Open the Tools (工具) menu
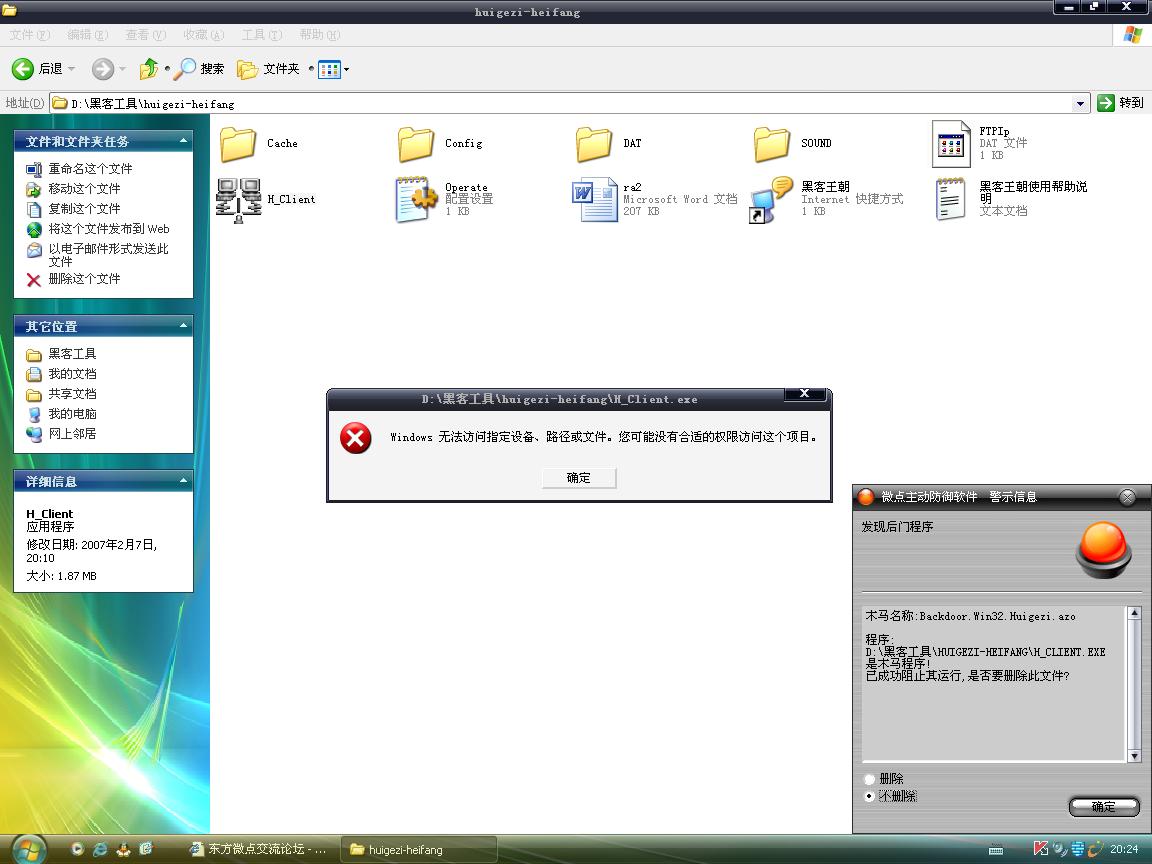The height and width of the screenshot is (864, 1152). click(262, 35)
